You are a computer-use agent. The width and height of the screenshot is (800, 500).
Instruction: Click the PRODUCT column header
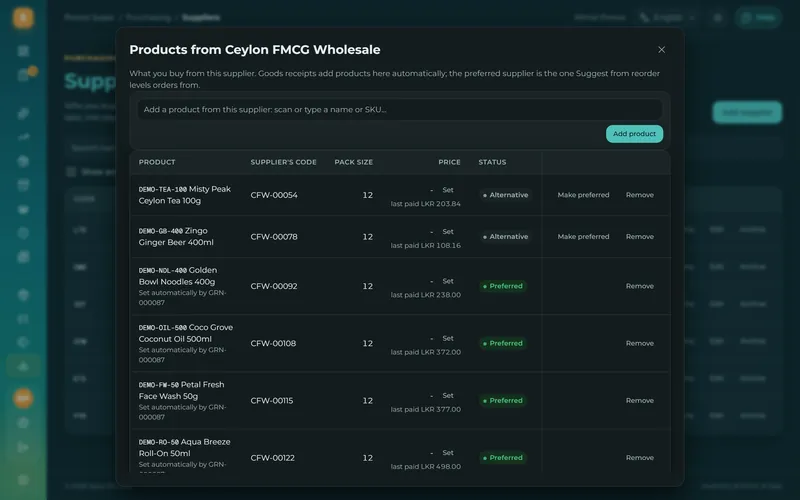157,162
